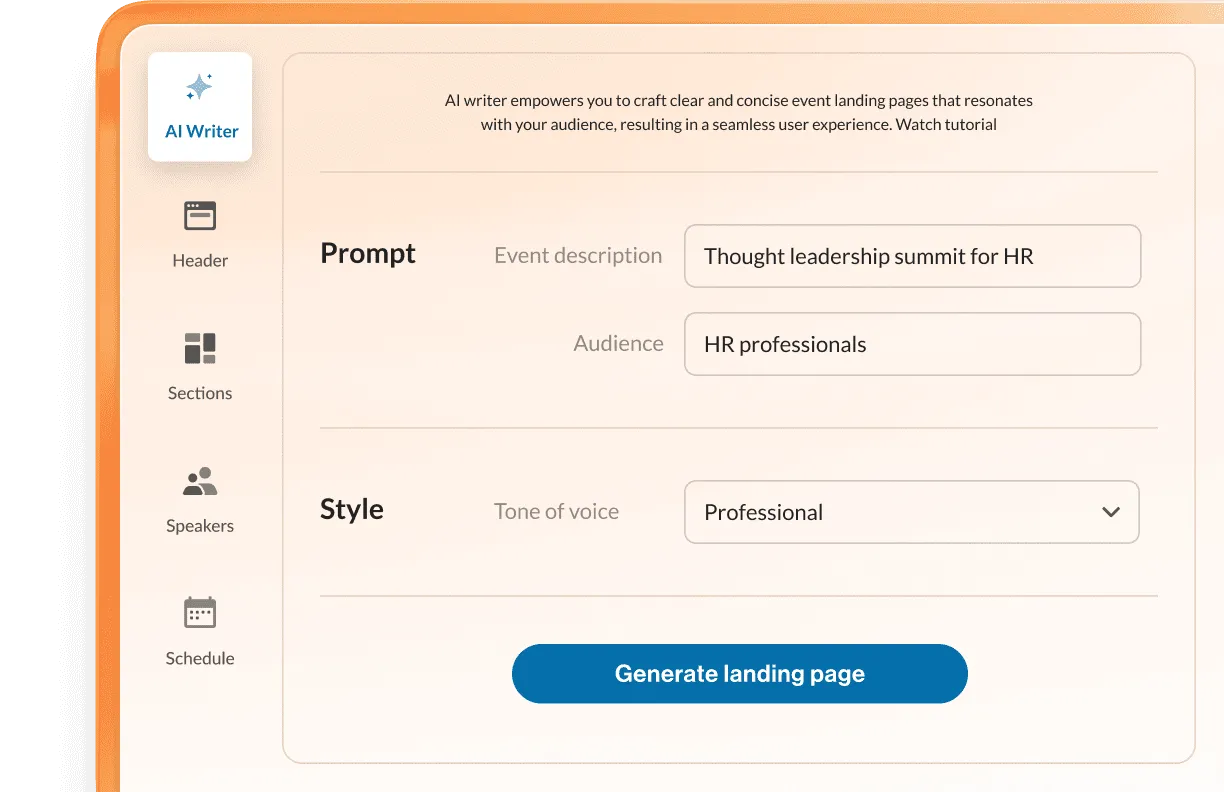Viewport: 1224px width, 792px height.
Task: Select the browser-window icon above Header label
Action: (x=199, y=214)
